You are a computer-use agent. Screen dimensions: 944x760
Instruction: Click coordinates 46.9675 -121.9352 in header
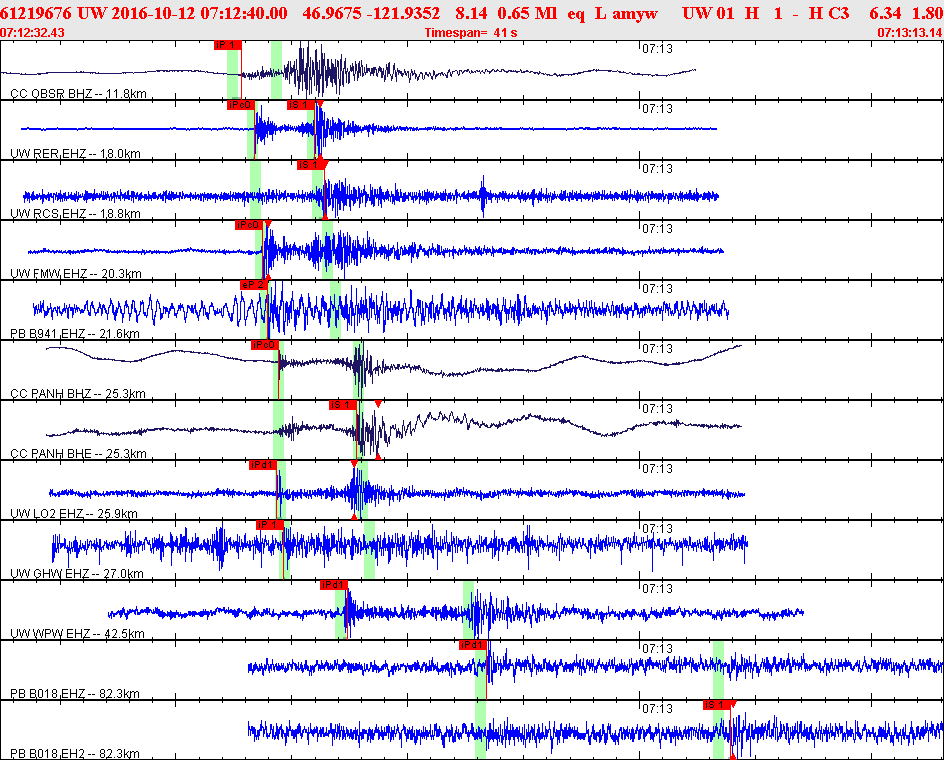pyautogui.click(x=371, y=13)
